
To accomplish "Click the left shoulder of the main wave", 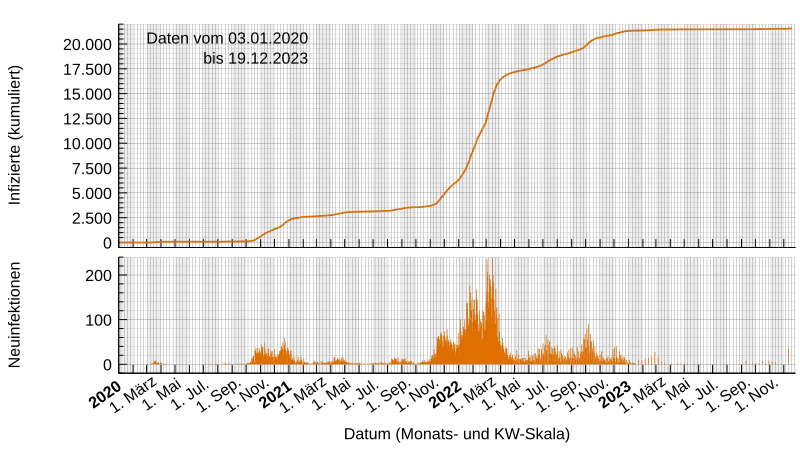I will tap(443, 340).
